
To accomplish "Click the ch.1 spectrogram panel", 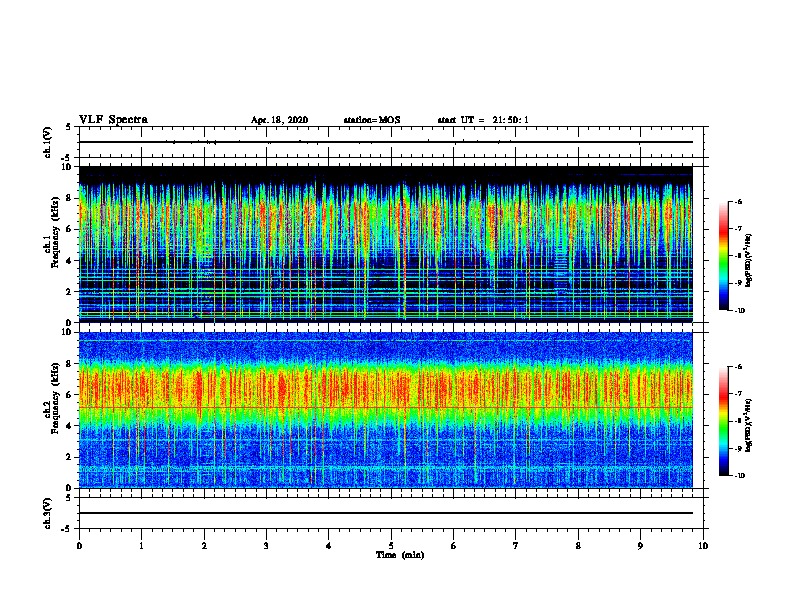I will click(385, 244).
